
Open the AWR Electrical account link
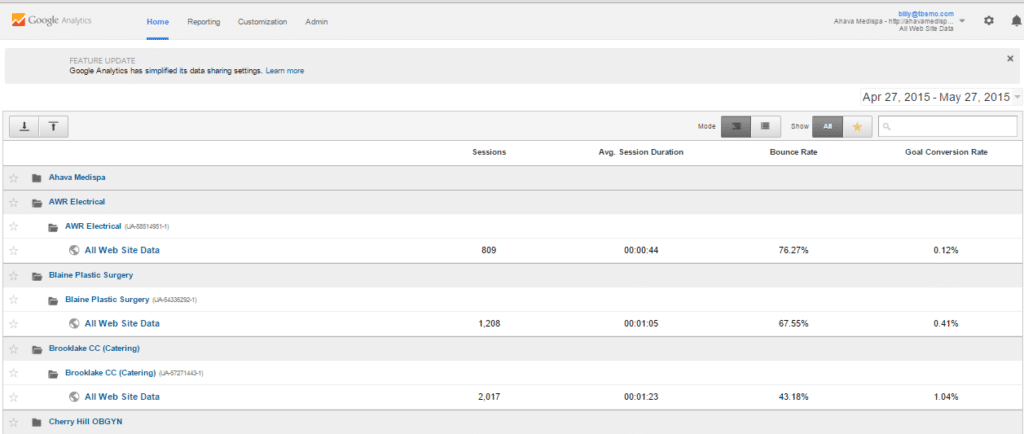[x=77, y=202]
